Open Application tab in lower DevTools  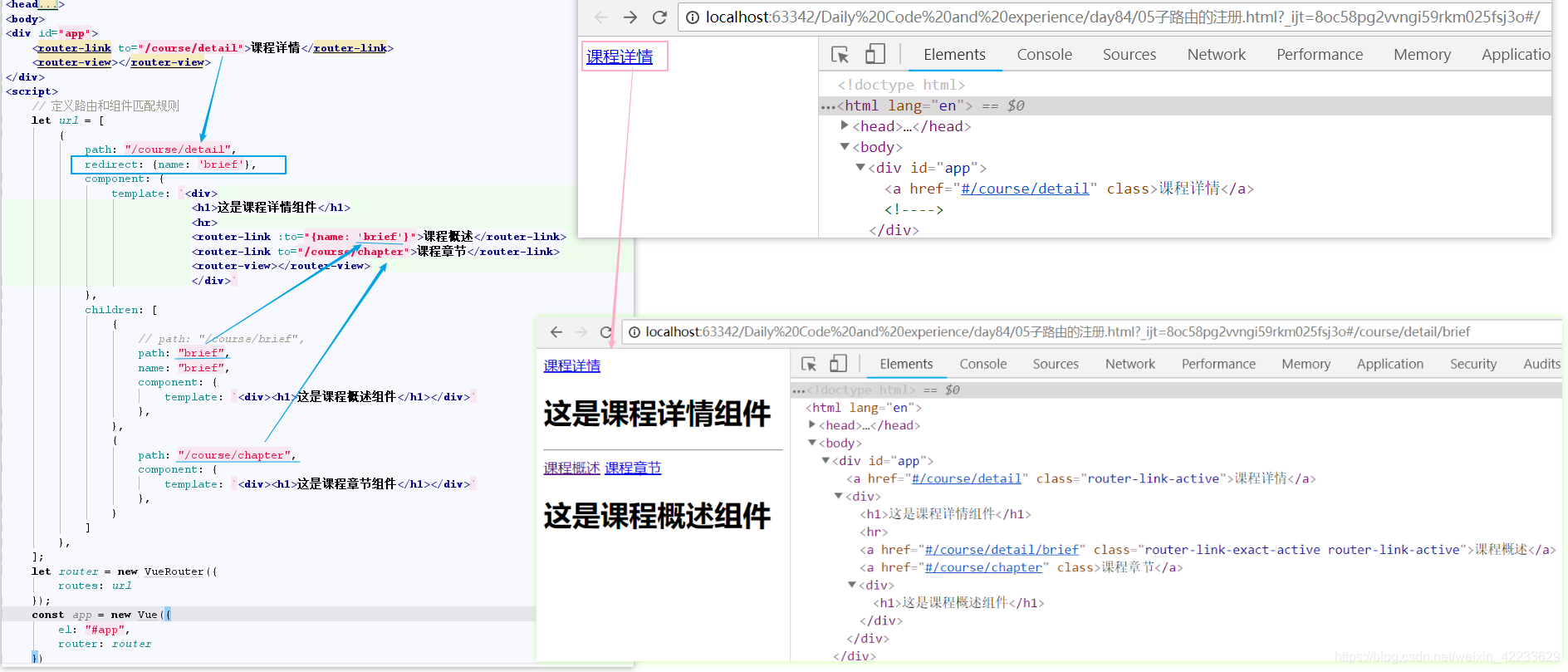(1389, 364)
